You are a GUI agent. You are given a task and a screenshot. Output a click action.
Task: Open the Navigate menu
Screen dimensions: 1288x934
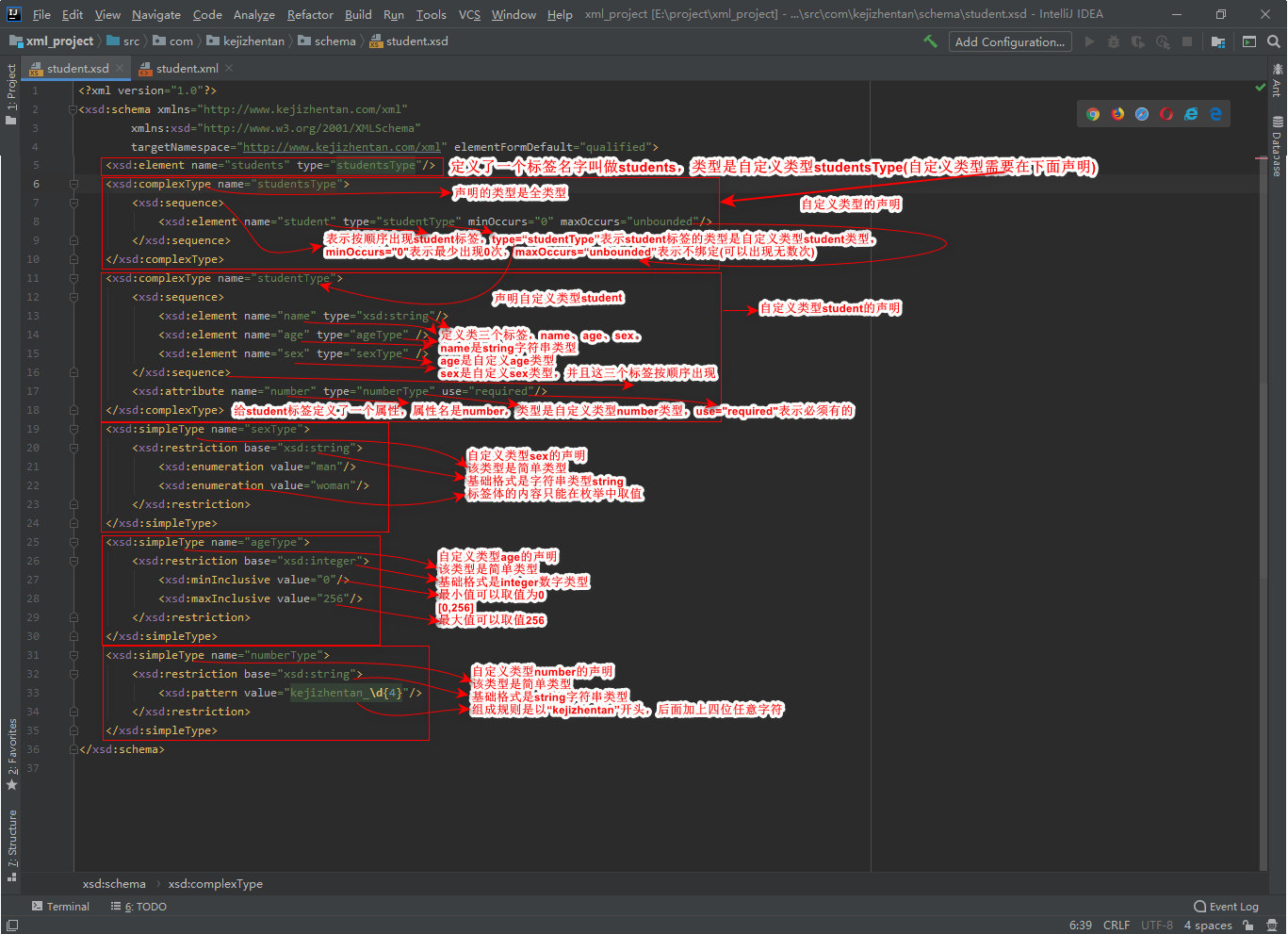point(156,14)
